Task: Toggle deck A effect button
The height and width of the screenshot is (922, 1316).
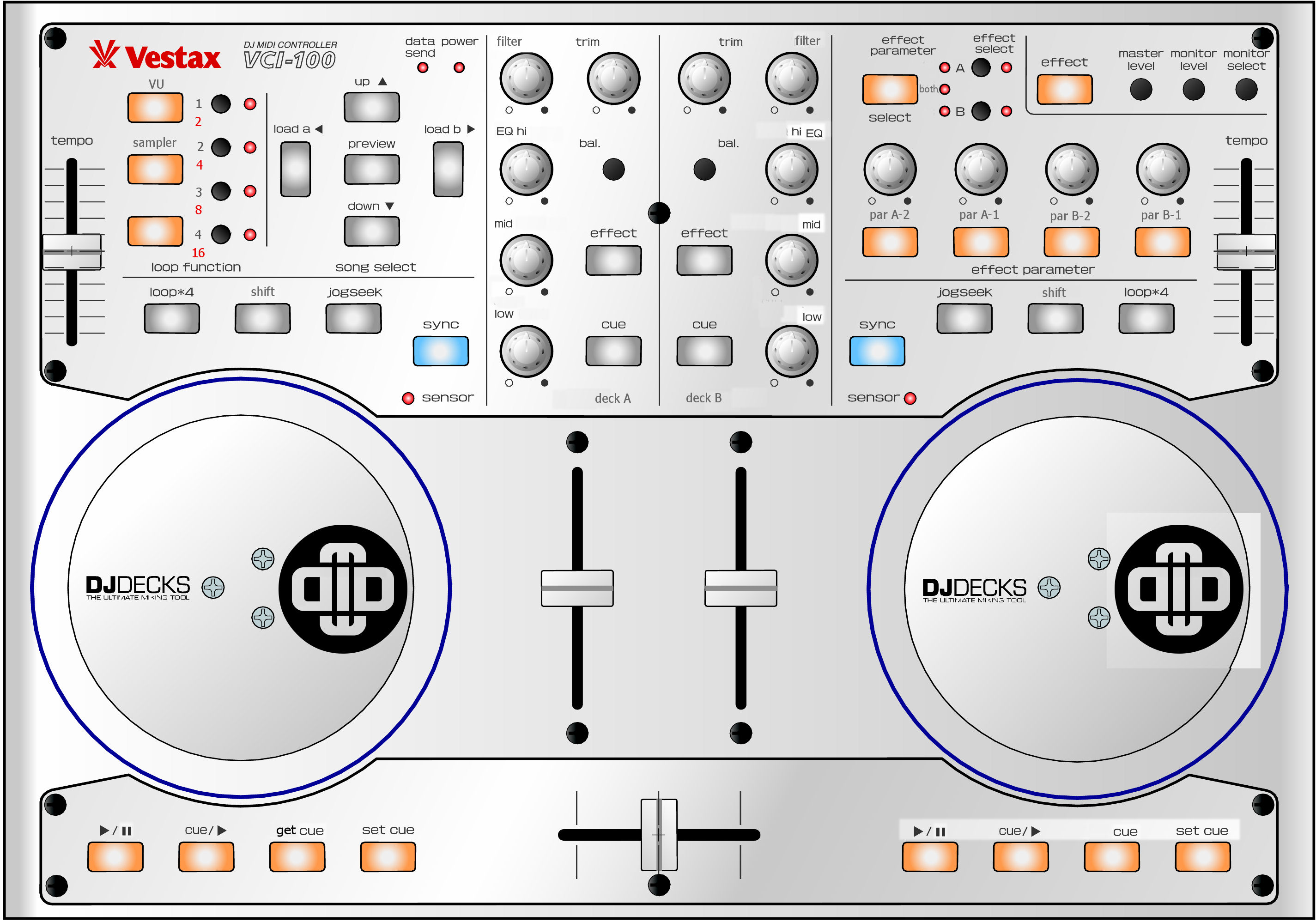Action: 613,260
